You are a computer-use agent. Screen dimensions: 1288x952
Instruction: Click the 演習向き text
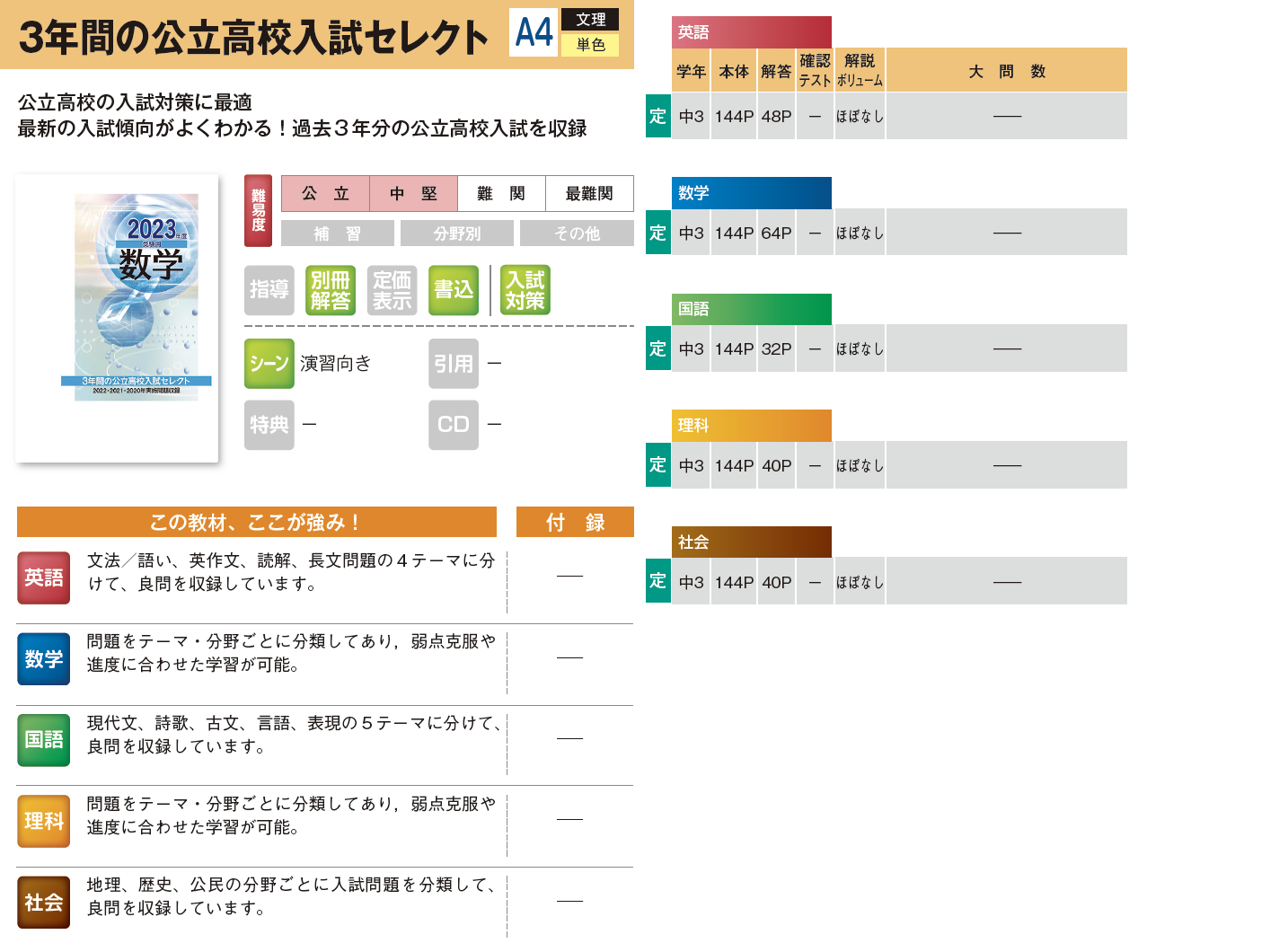(335, 364)
